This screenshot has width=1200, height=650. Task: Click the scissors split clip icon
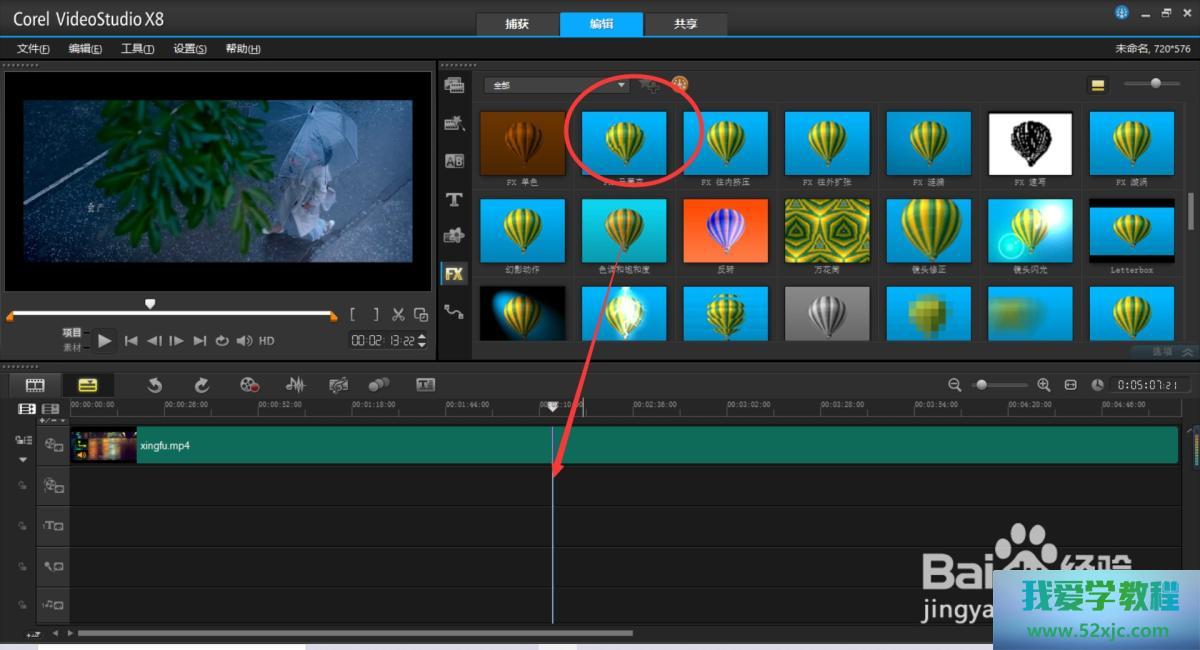398,314
